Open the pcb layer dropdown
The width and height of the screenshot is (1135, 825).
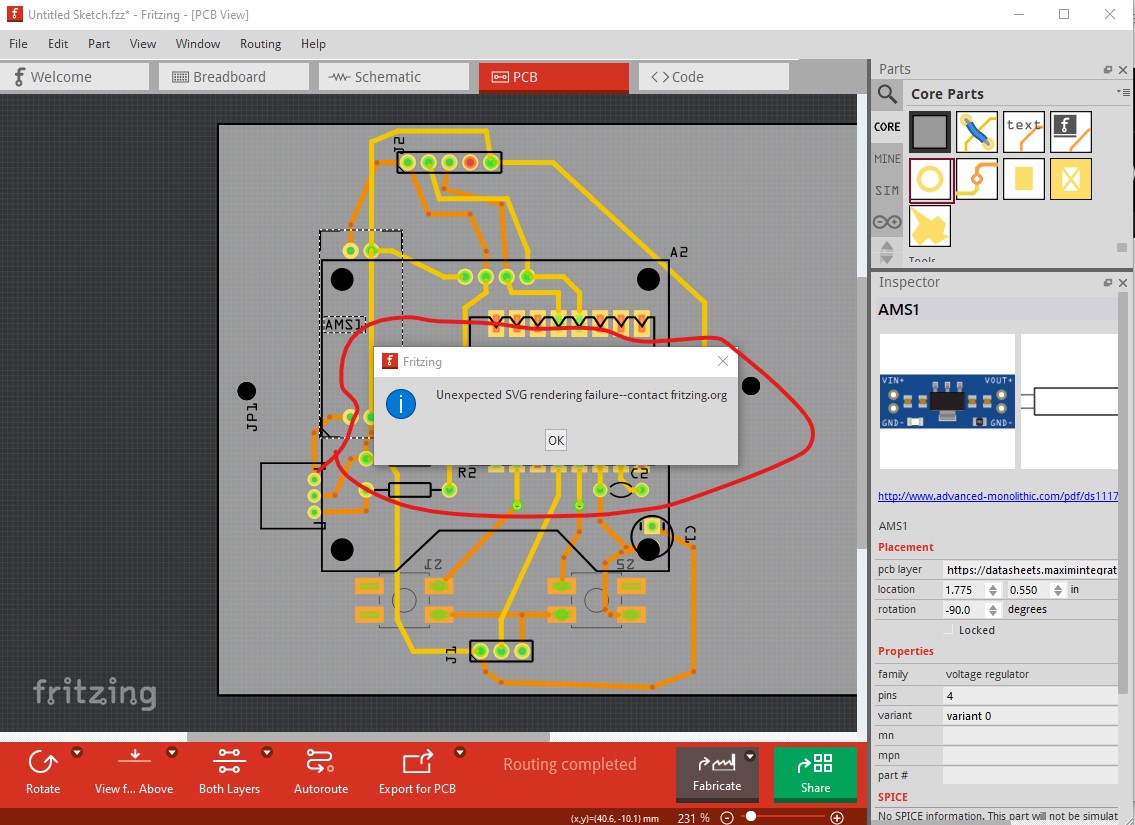(x=1031, y=570)
